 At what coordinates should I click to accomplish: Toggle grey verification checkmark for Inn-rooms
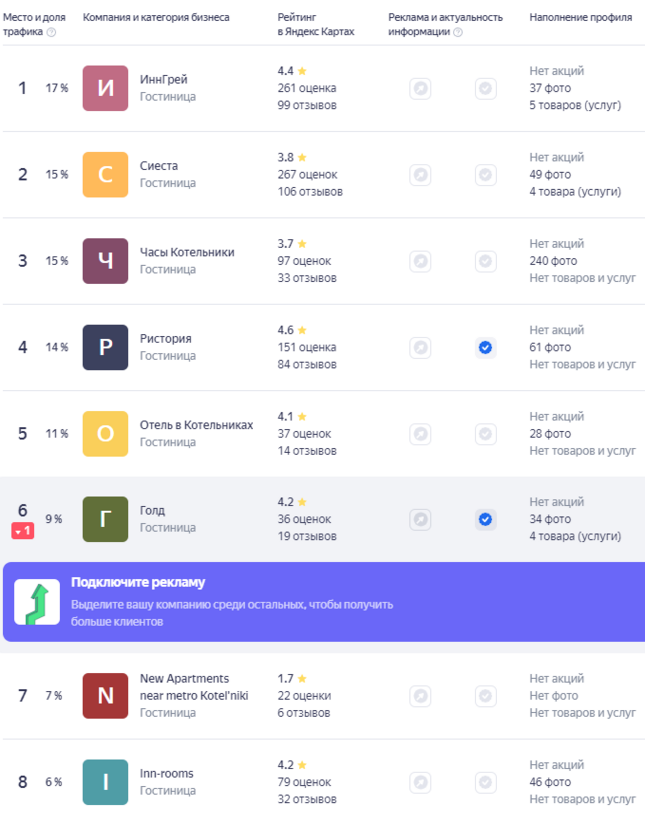coord(486,782)
